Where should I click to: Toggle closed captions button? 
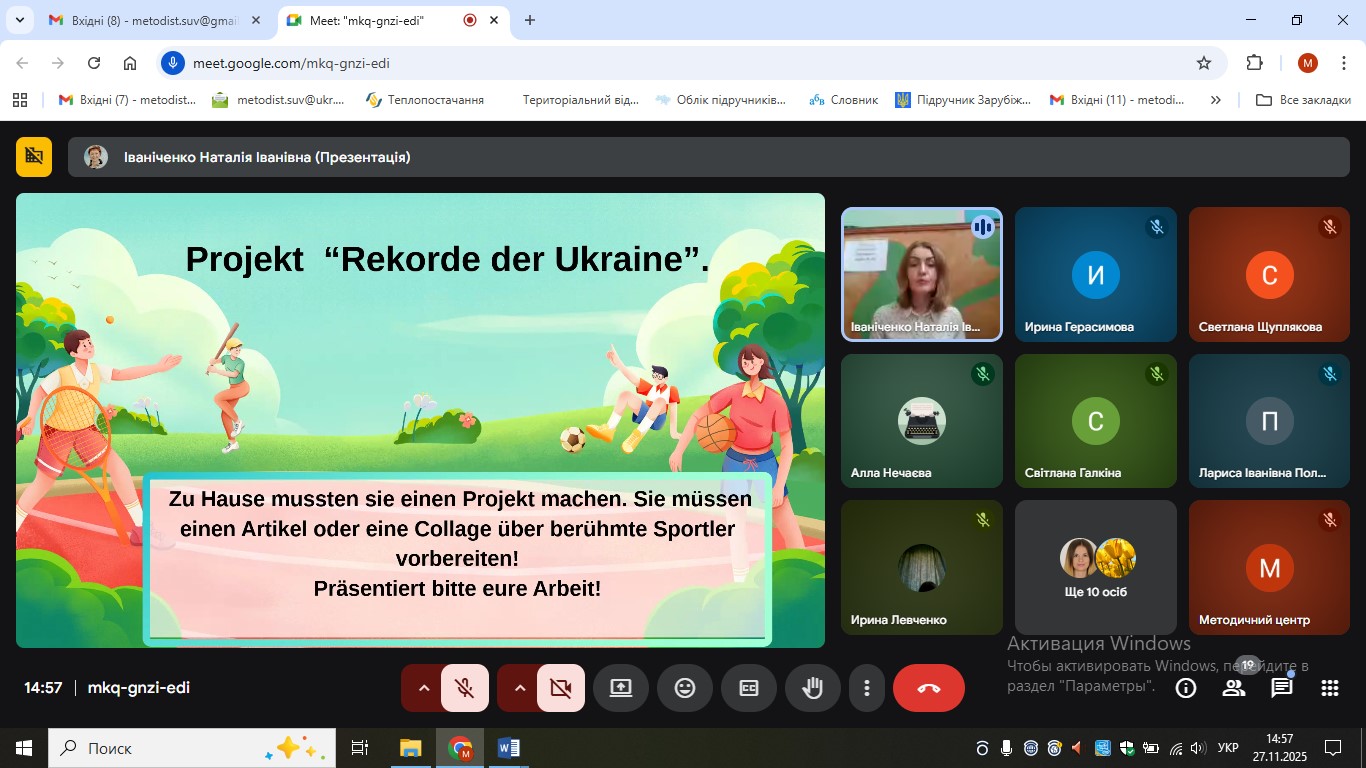coord(749,688)
